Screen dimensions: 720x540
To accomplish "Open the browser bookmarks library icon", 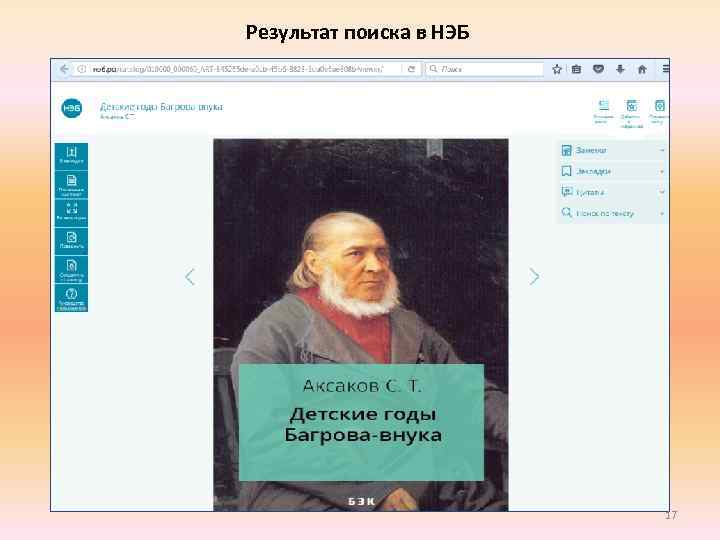I will (x=576, y=69).
